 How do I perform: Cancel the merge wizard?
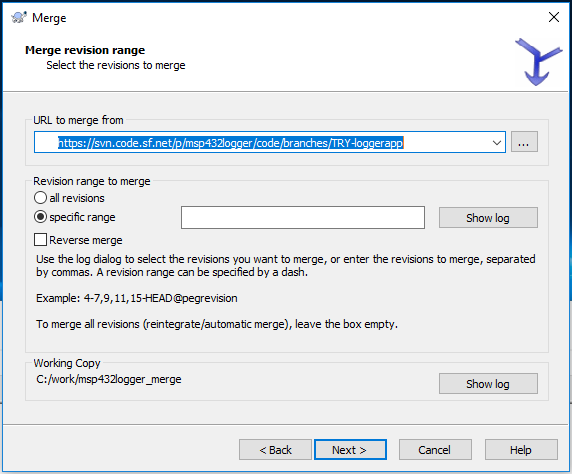click(435, 450)
